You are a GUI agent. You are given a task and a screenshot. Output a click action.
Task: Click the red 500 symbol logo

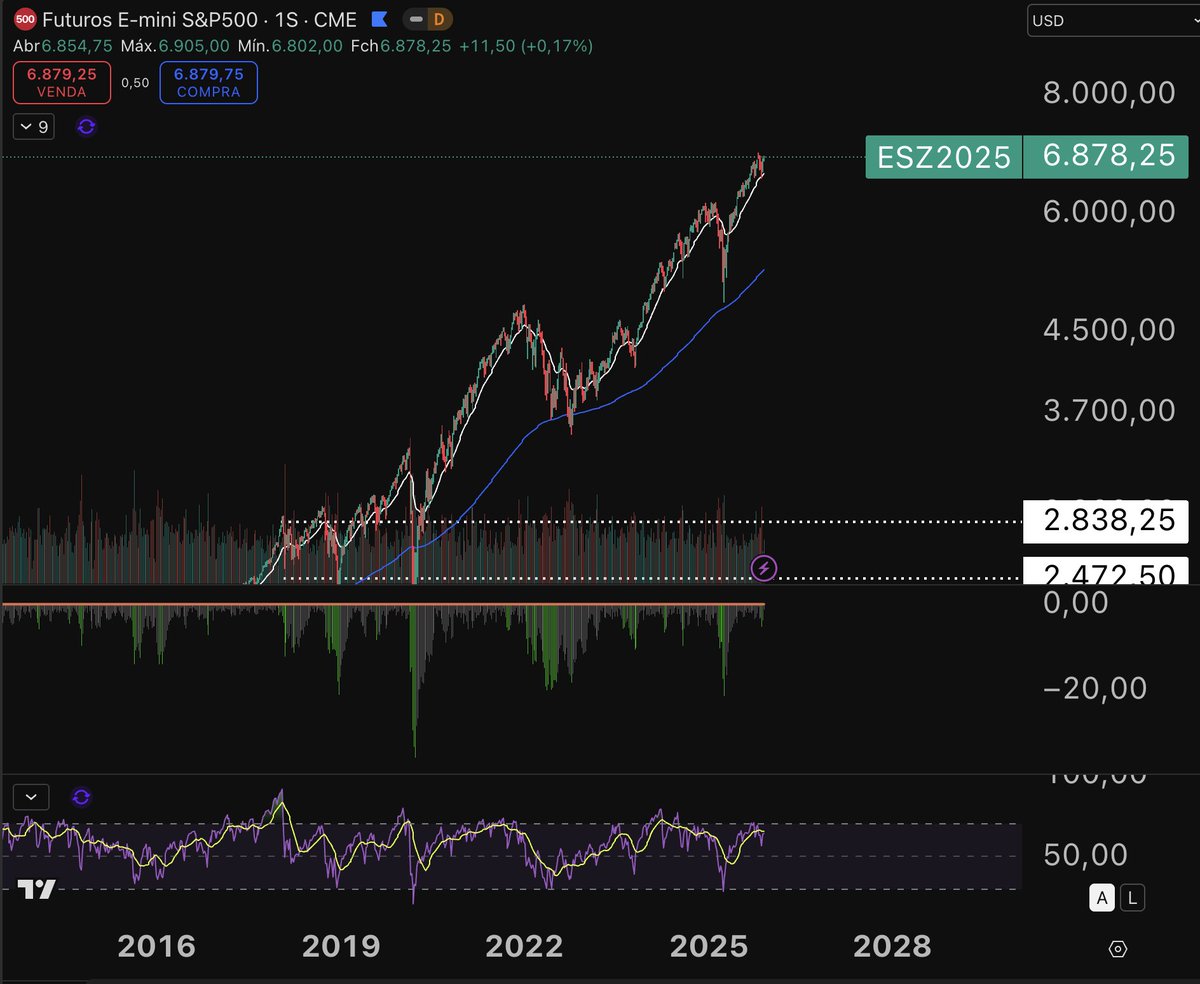pos(25,19)
